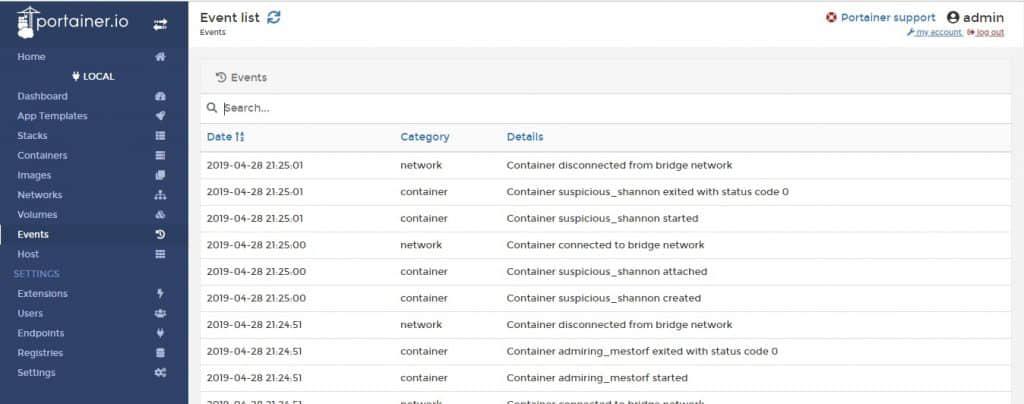Sort by the Details column header

pos(524,137)
